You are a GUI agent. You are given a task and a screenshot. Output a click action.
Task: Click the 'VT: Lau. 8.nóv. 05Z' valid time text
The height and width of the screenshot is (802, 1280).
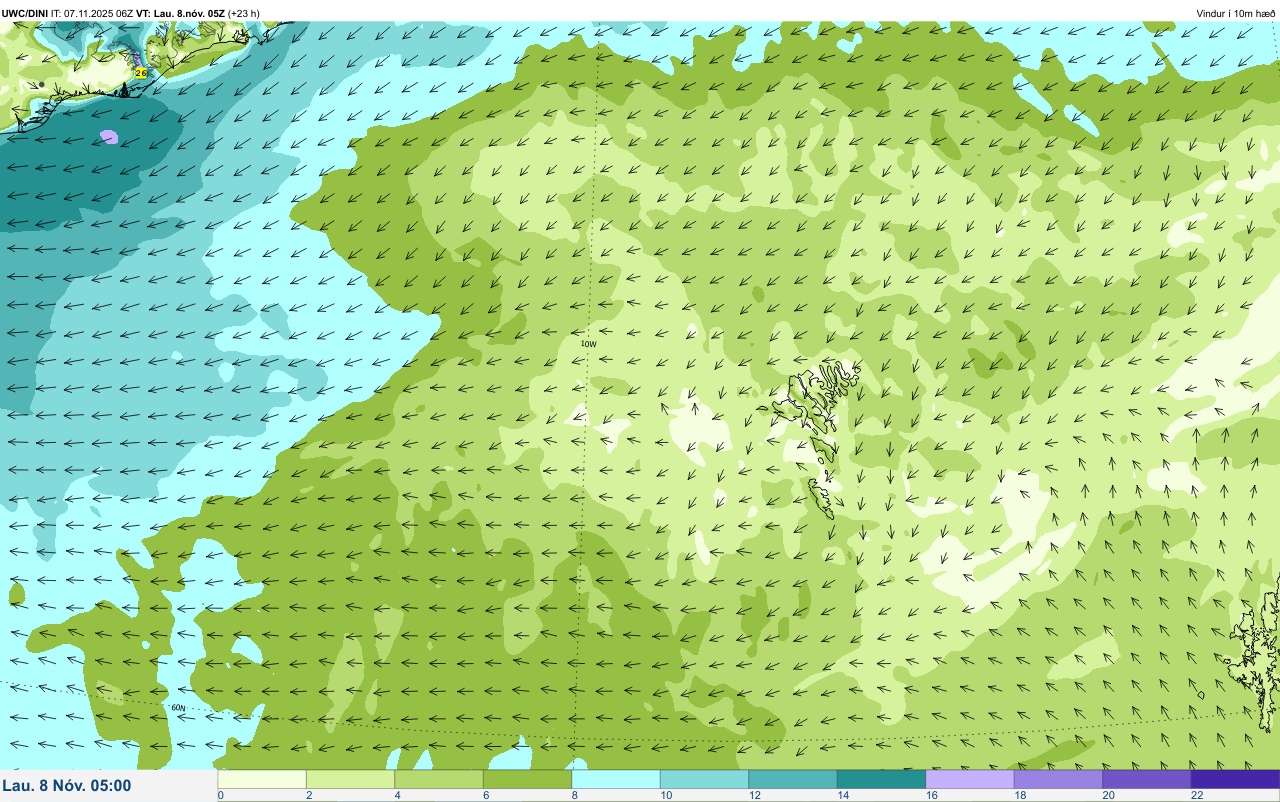181,13
